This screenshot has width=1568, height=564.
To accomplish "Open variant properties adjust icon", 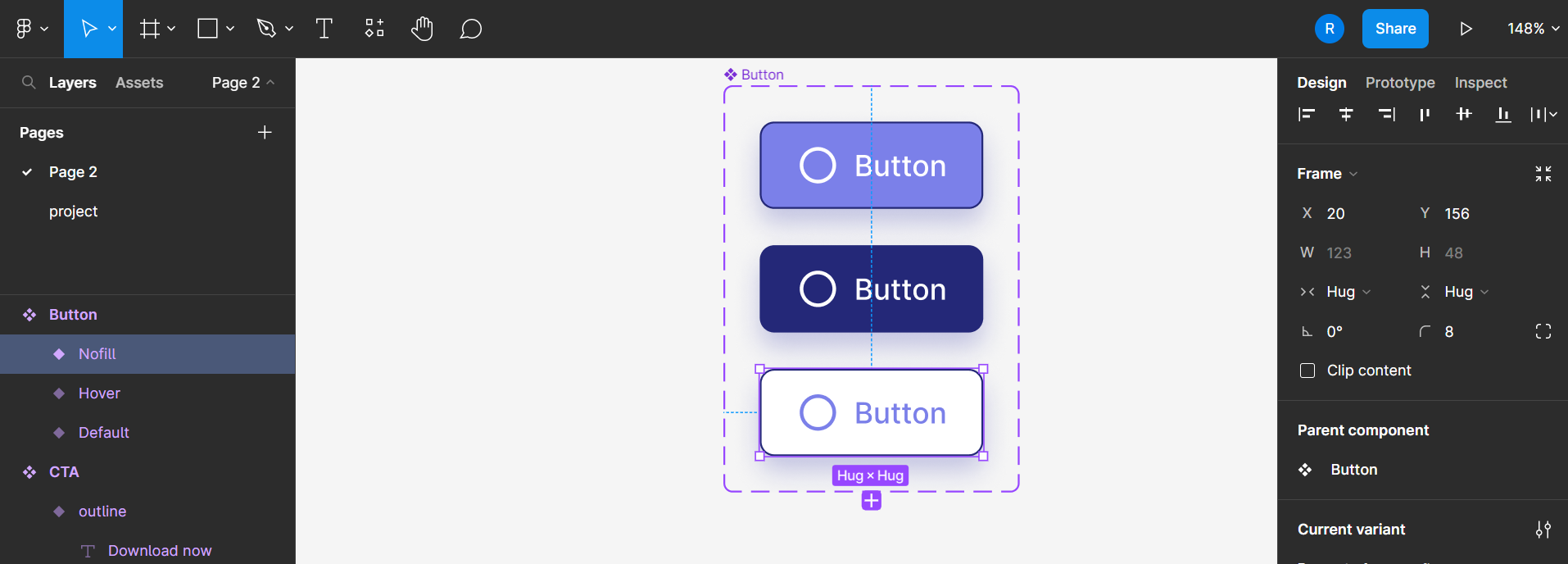I will [1543, 530].
